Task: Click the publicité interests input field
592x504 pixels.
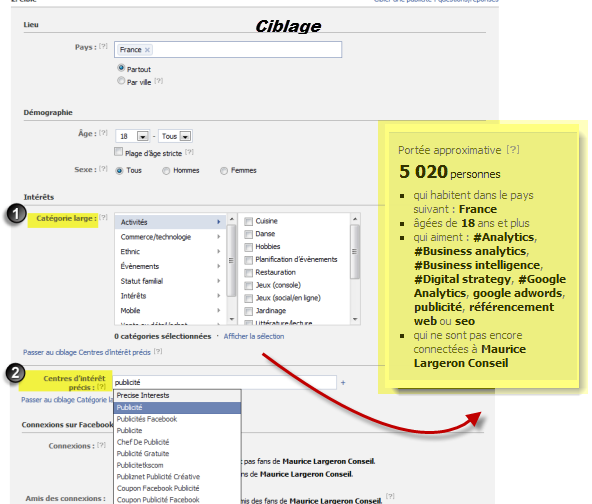Action: [x=224, y=382]
